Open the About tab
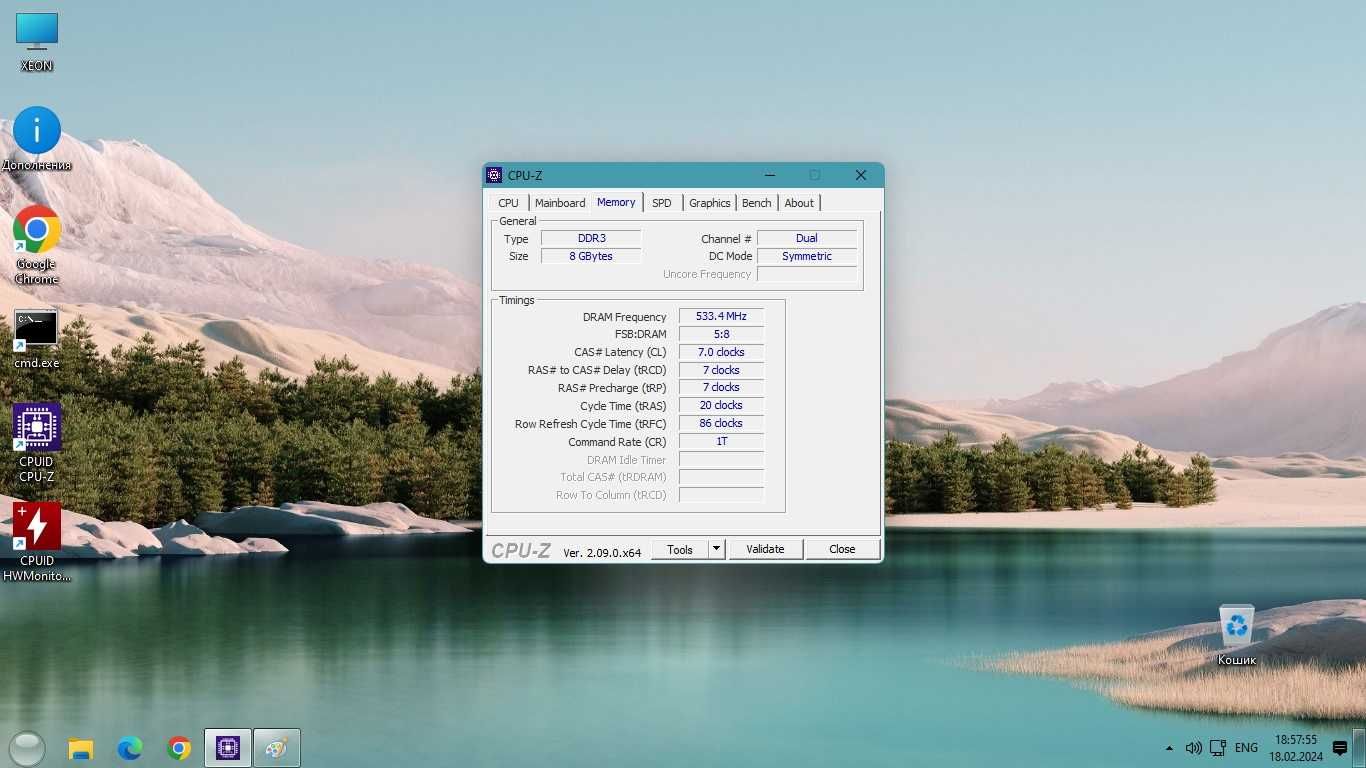The image size is (1366, 768). click(x=799, y=203)
